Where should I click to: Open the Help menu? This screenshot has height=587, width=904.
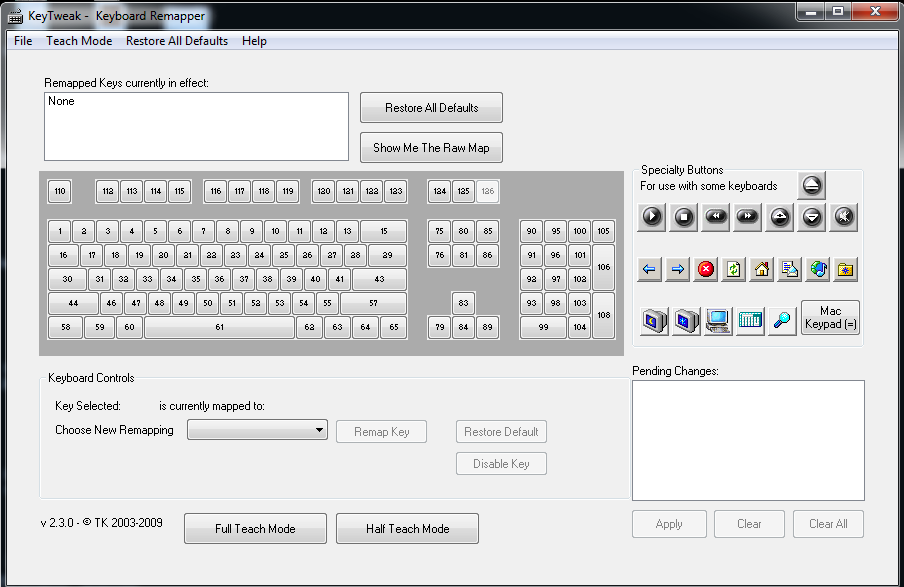click(x=254, y=41)
